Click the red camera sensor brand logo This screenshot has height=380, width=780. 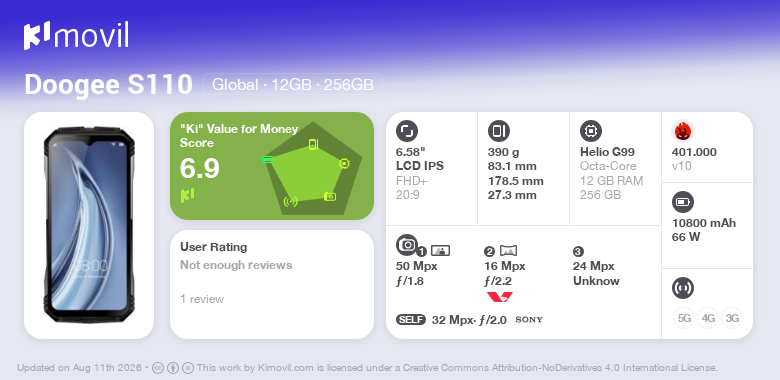pos(499,297)
